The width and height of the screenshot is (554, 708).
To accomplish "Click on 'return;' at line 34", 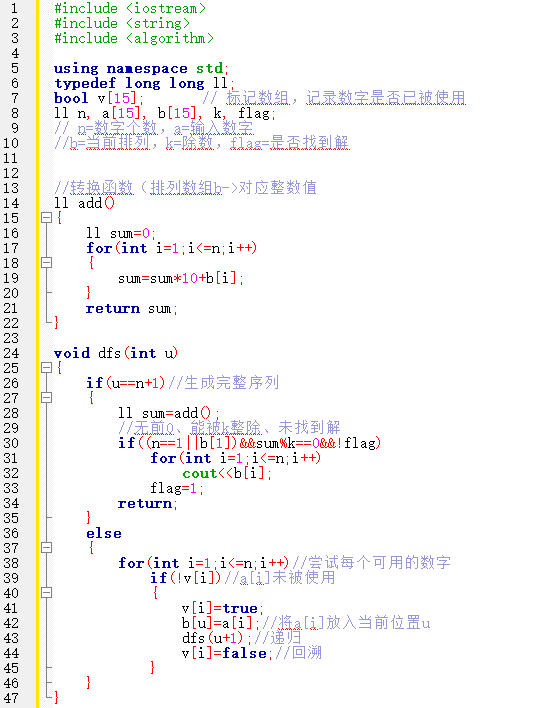I will (148, 503).
